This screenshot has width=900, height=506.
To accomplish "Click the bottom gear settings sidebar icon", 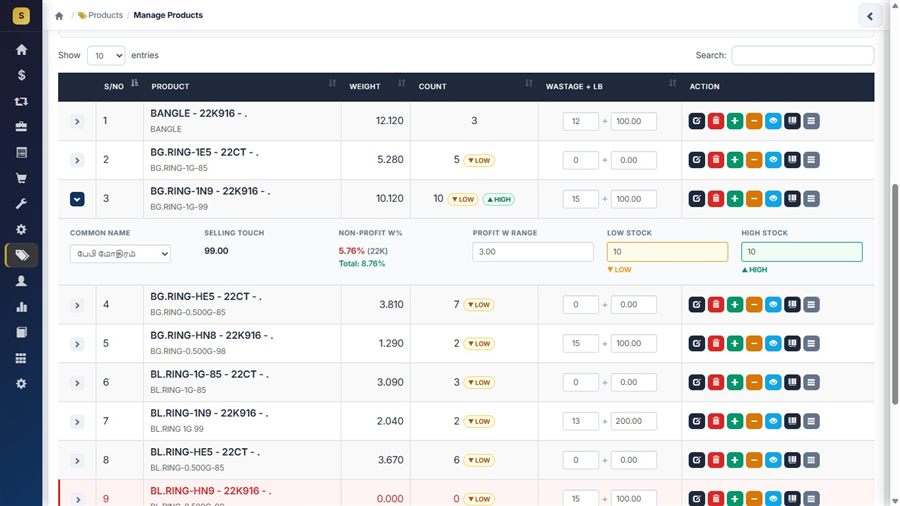I will pyautogui.click(x=21, y=384).
